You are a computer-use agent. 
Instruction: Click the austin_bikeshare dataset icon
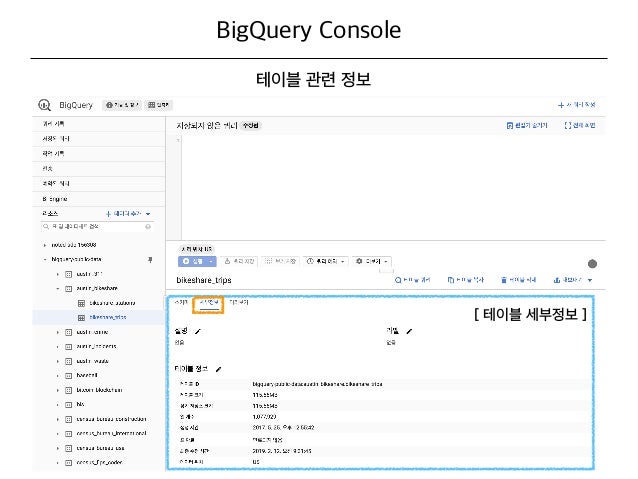(x=69, y=289)
